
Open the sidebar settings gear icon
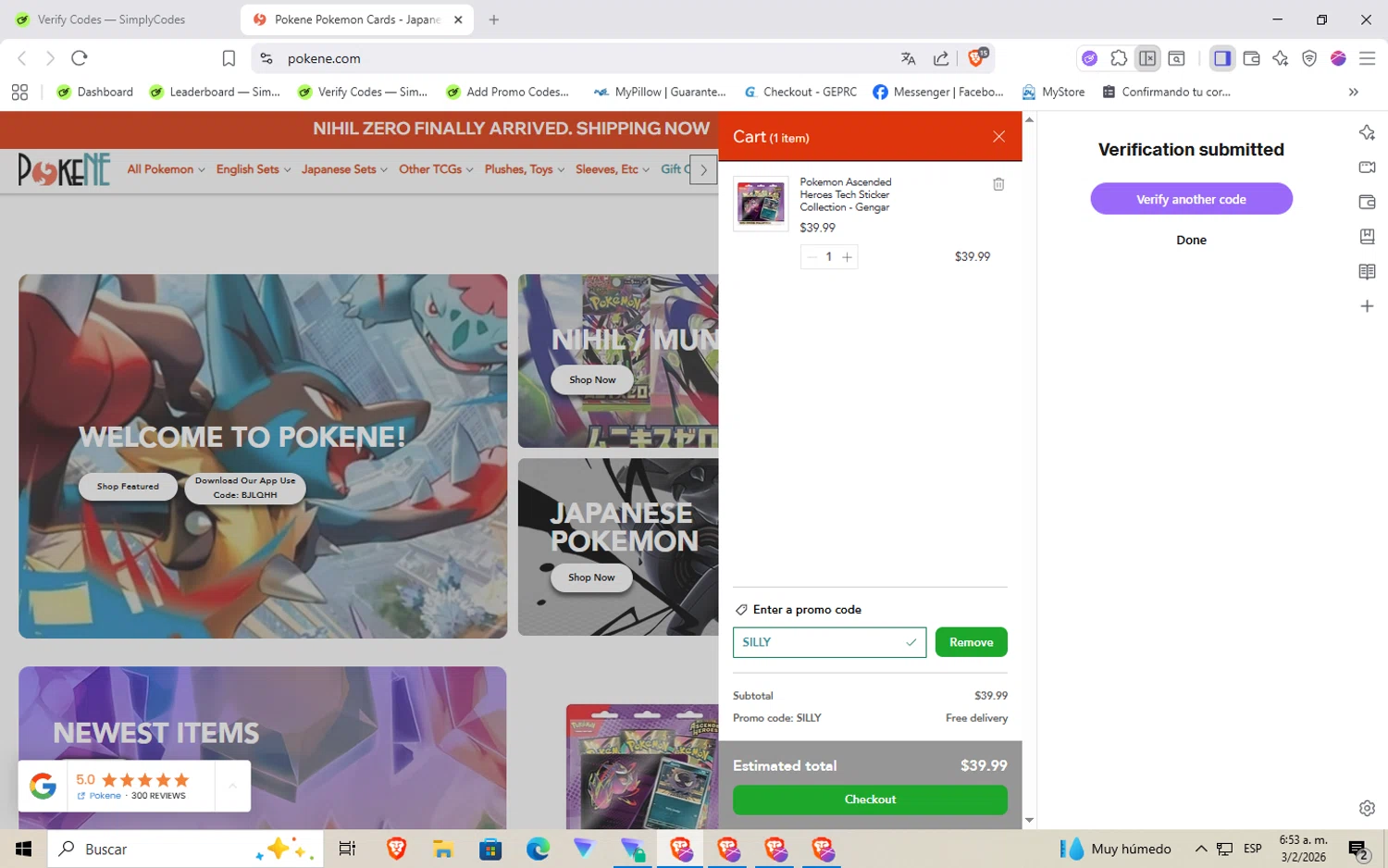[x=1367, y=808]
